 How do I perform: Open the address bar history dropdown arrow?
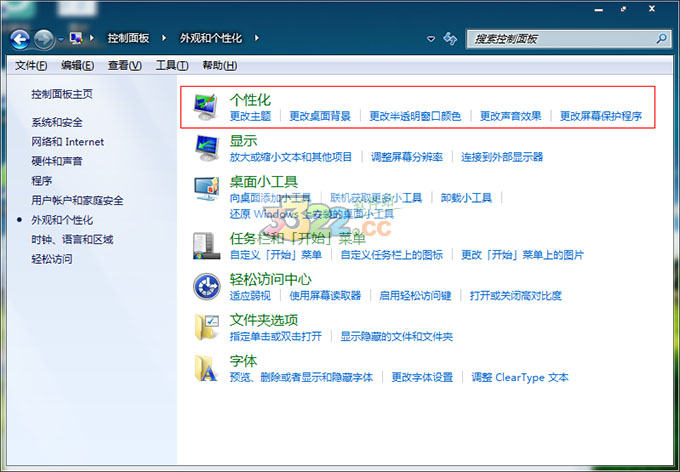430,39
